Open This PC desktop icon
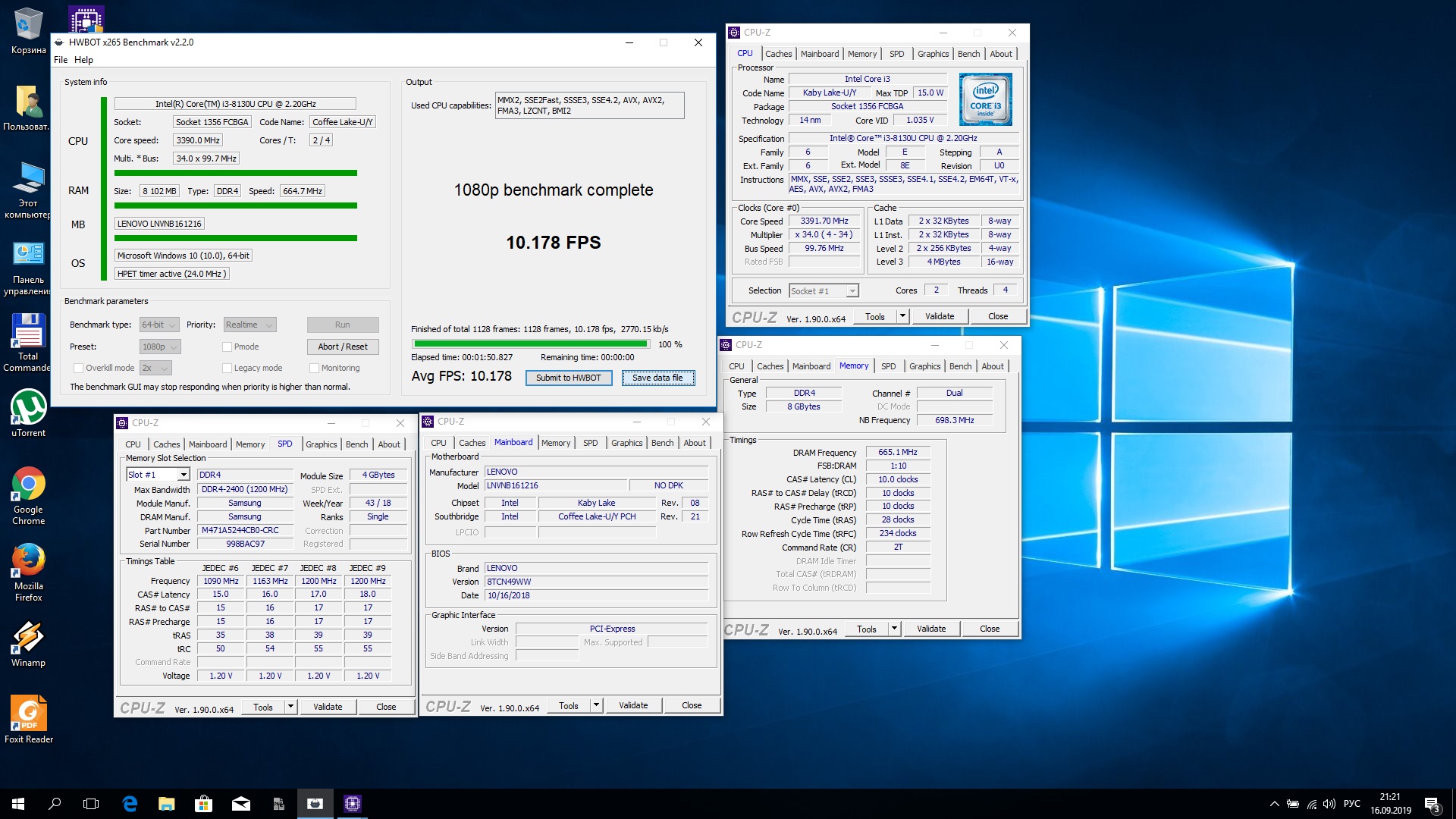 [28, 190]
